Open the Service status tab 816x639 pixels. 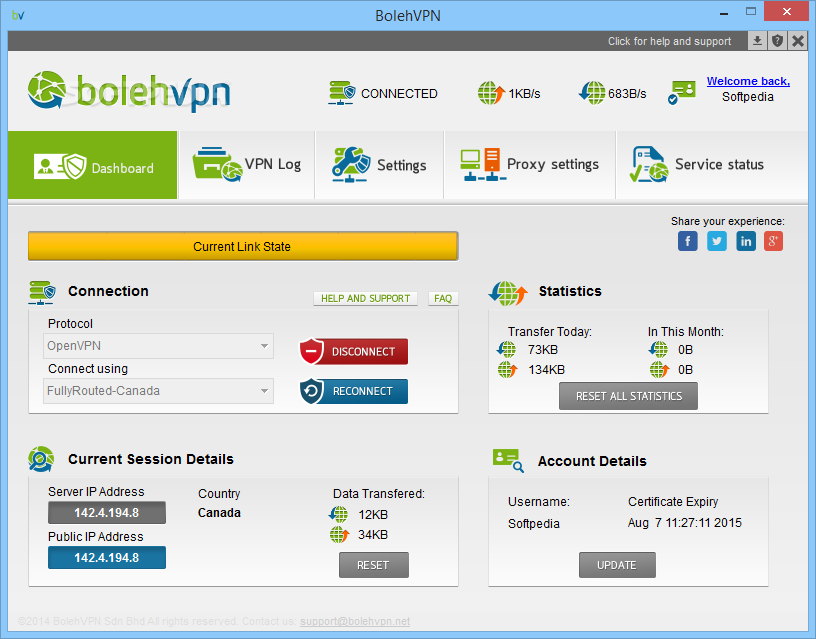pos(711,165)
